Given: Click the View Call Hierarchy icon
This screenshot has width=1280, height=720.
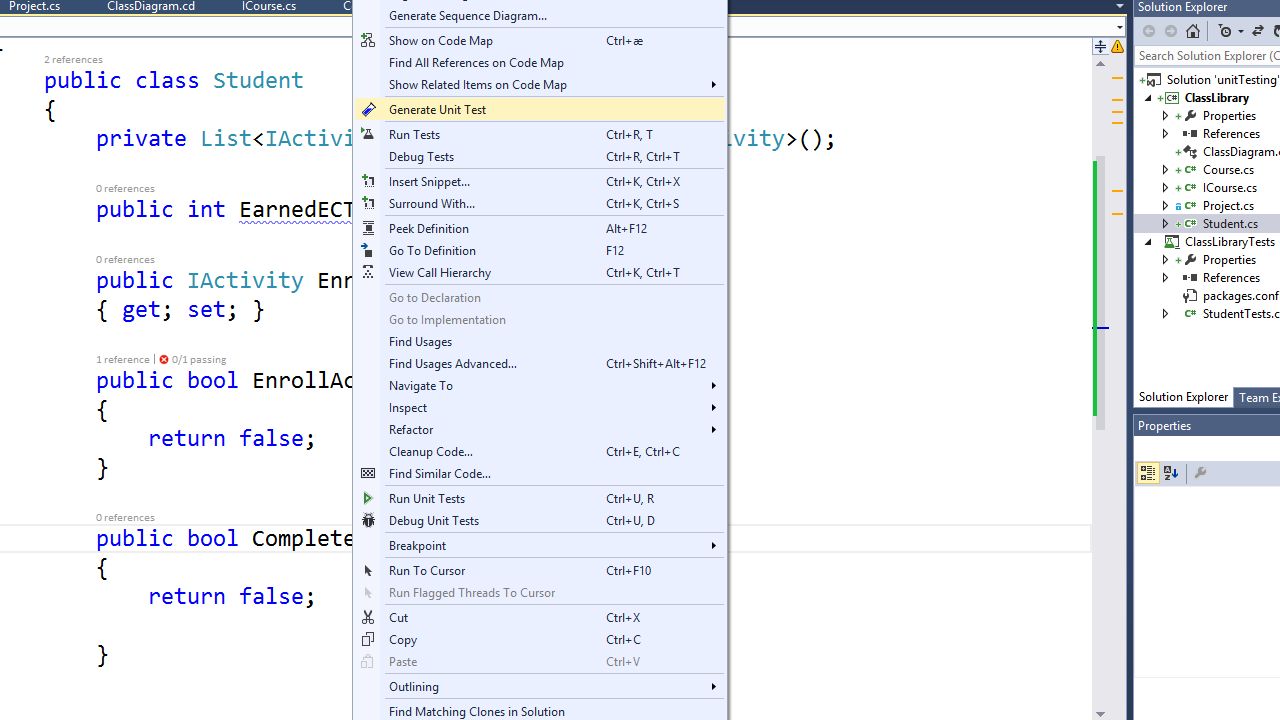Looking at the screenshot, I should click(x=368, y=273).
